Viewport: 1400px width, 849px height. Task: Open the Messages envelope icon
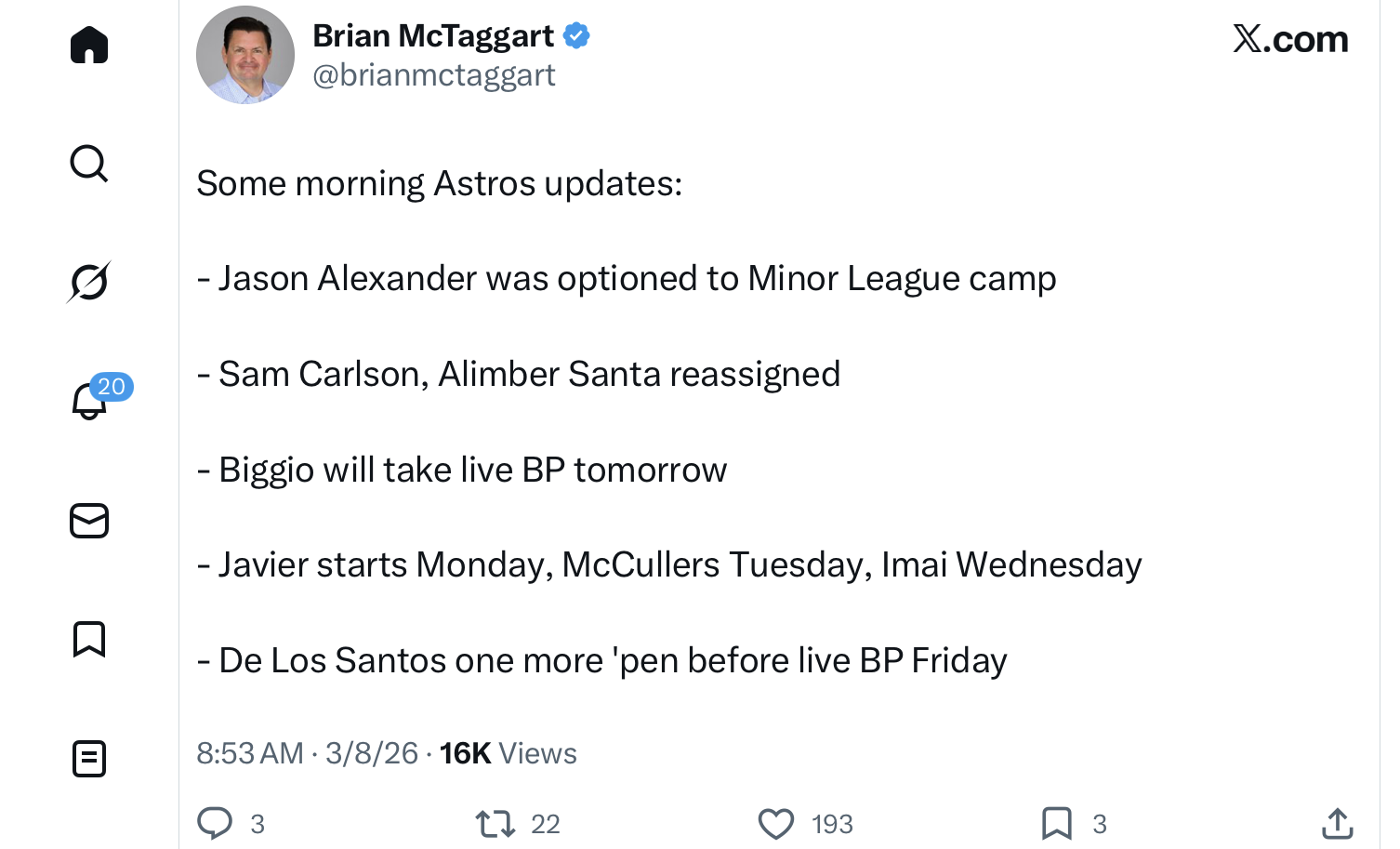tap(89, 521)
